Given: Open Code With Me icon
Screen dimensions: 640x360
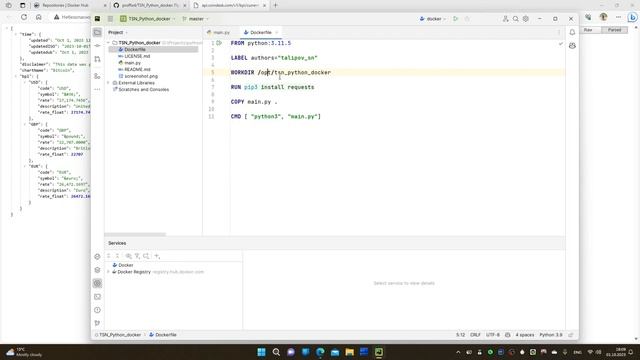Looking at the screenshot, I should pyautogui.click(x=505, y=19).
